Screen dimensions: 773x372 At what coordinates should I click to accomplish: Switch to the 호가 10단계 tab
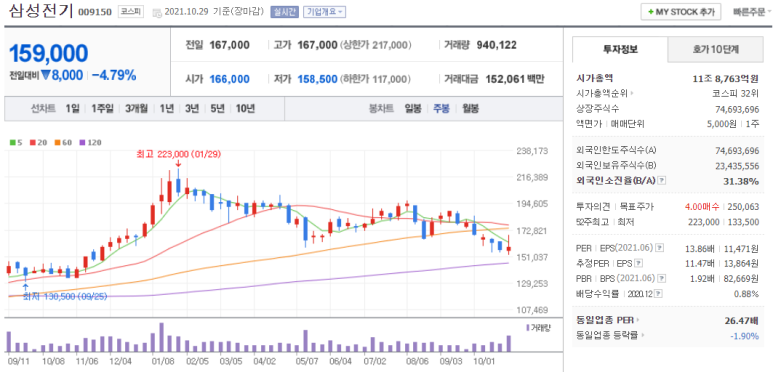[712, 49]
